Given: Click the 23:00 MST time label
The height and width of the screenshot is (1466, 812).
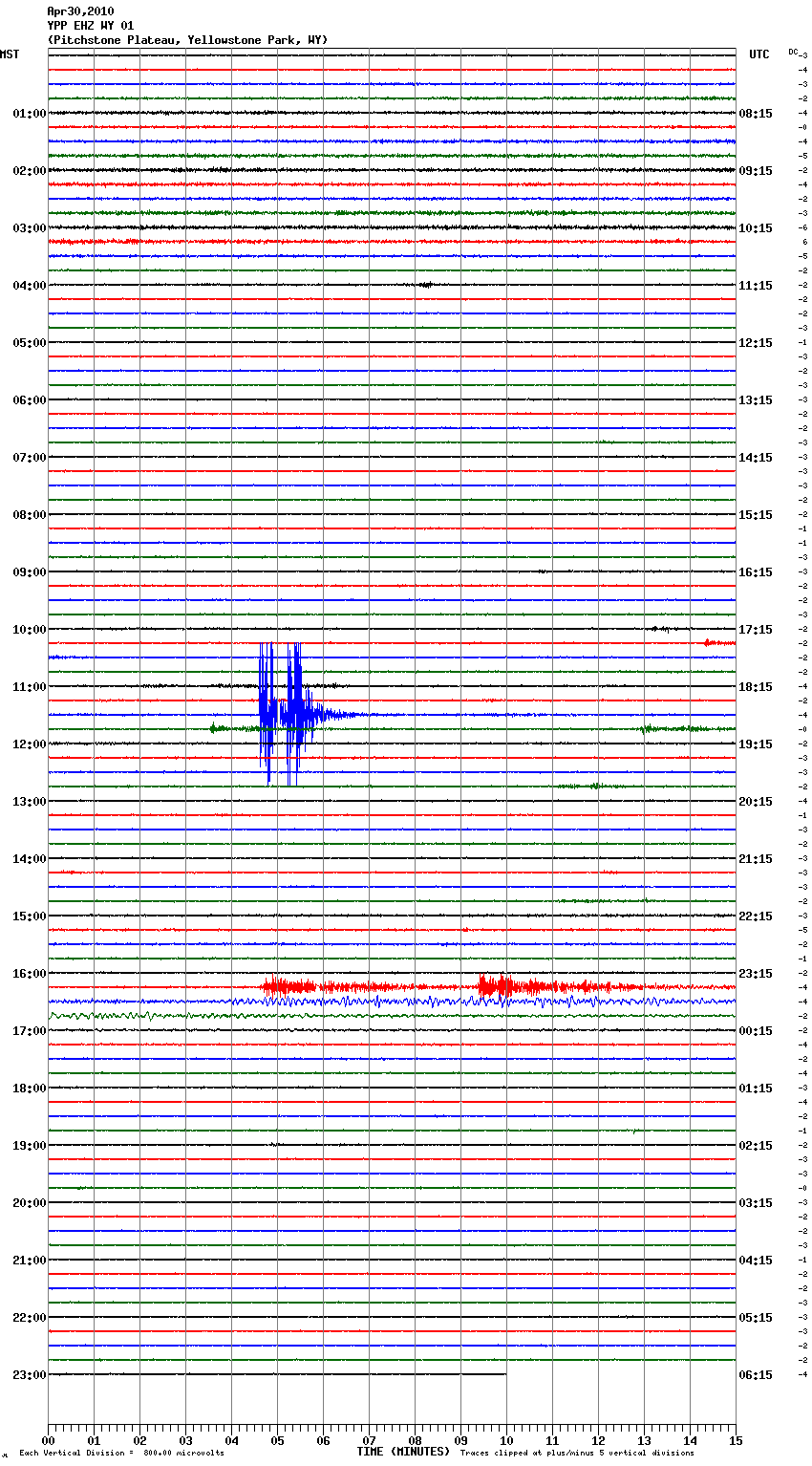Looking at the screenshot, I should [29, 1375].
